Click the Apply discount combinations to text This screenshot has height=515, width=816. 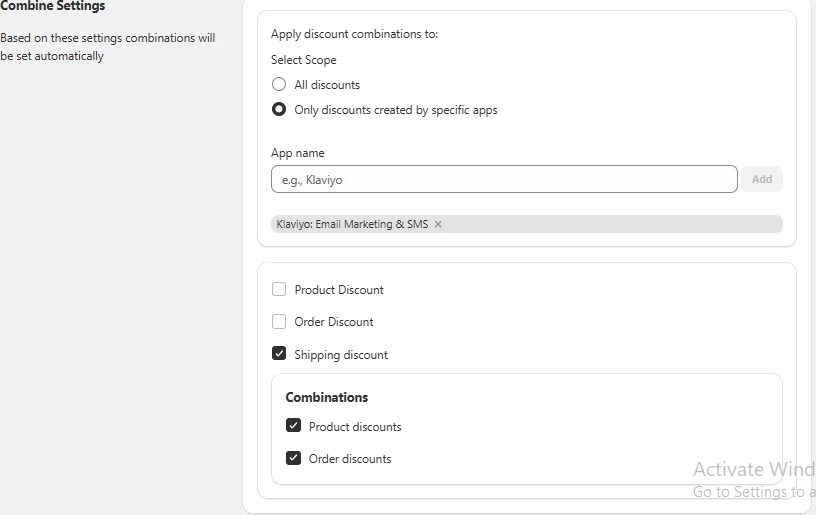pos(354,34)
